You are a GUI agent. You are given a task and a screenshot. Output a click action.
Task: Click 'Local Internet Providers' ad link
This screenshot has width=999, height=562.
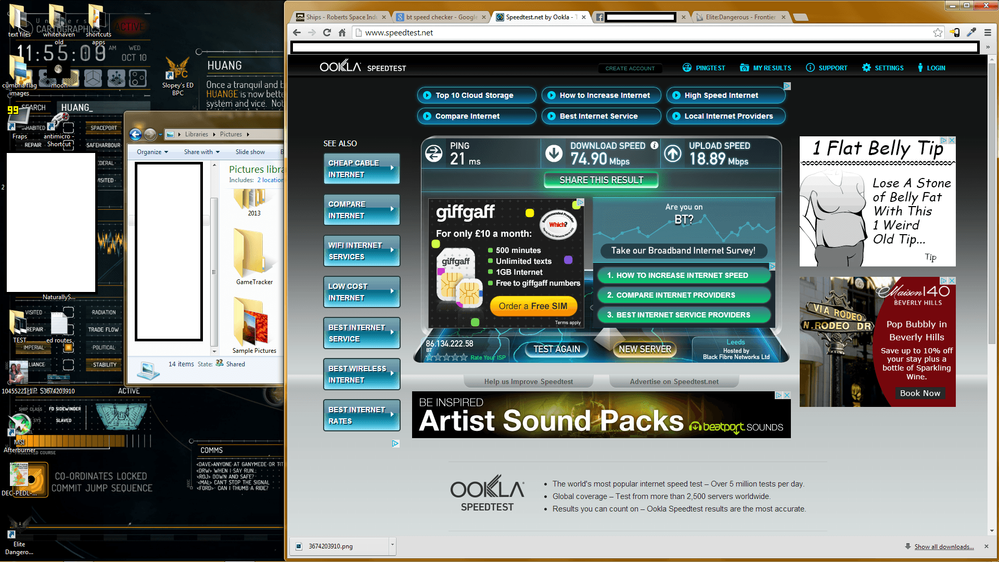click(726, 116)
